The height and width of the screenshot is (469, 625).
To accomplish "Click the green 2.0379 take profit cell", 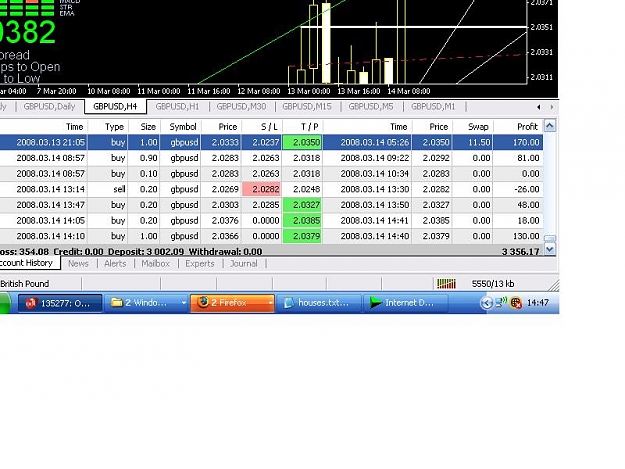I will 303,236.
